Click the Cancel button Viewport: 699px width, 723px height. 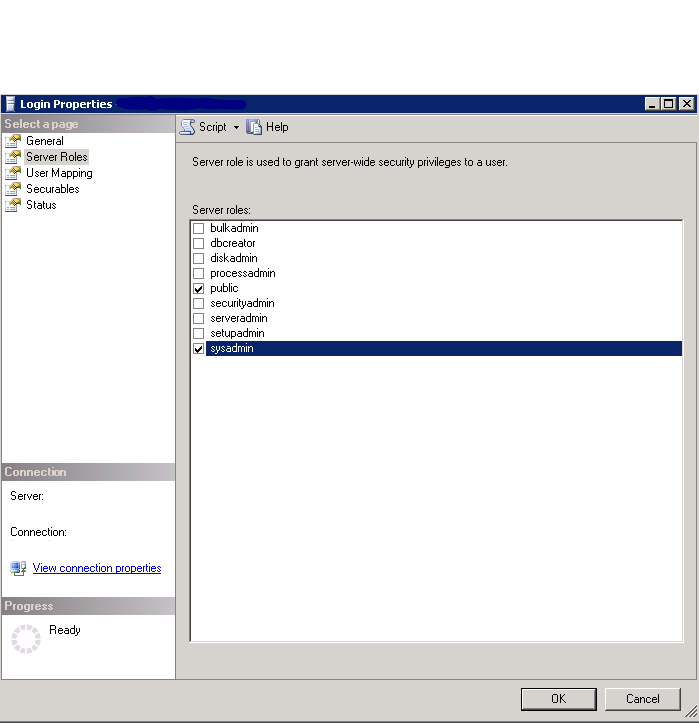643,699
